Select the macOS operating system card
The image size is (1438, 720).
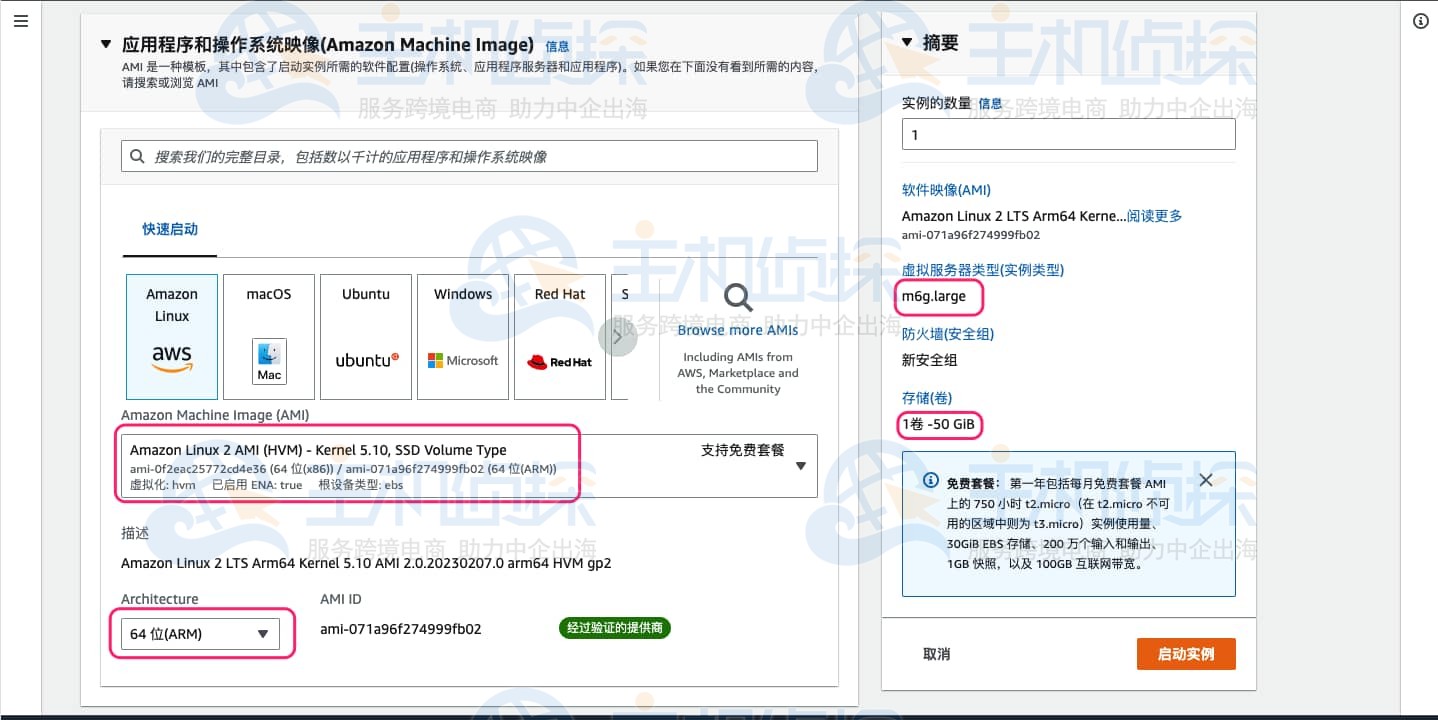268,336
